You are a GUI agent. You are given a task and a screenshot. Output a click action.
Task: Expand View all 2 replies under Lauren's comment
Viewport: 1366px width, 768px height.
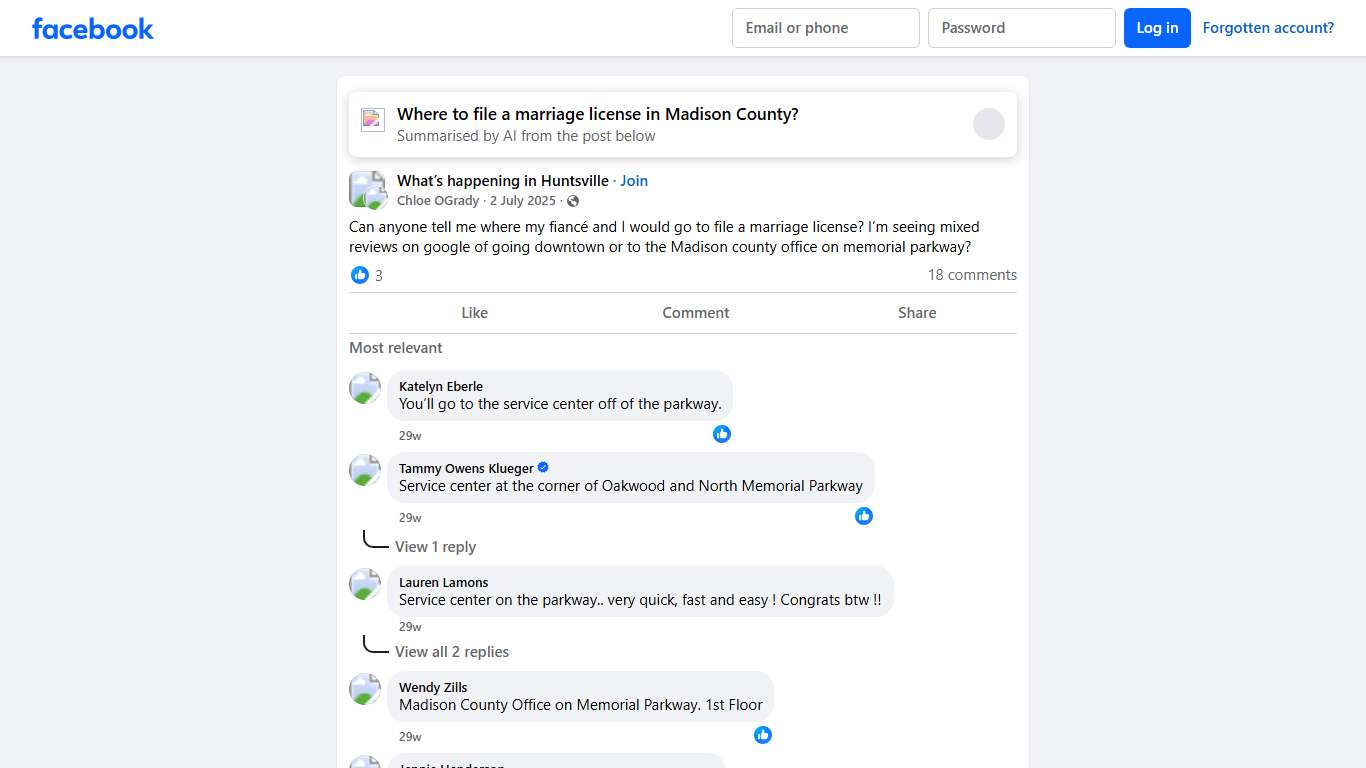(x=452, y=651)
